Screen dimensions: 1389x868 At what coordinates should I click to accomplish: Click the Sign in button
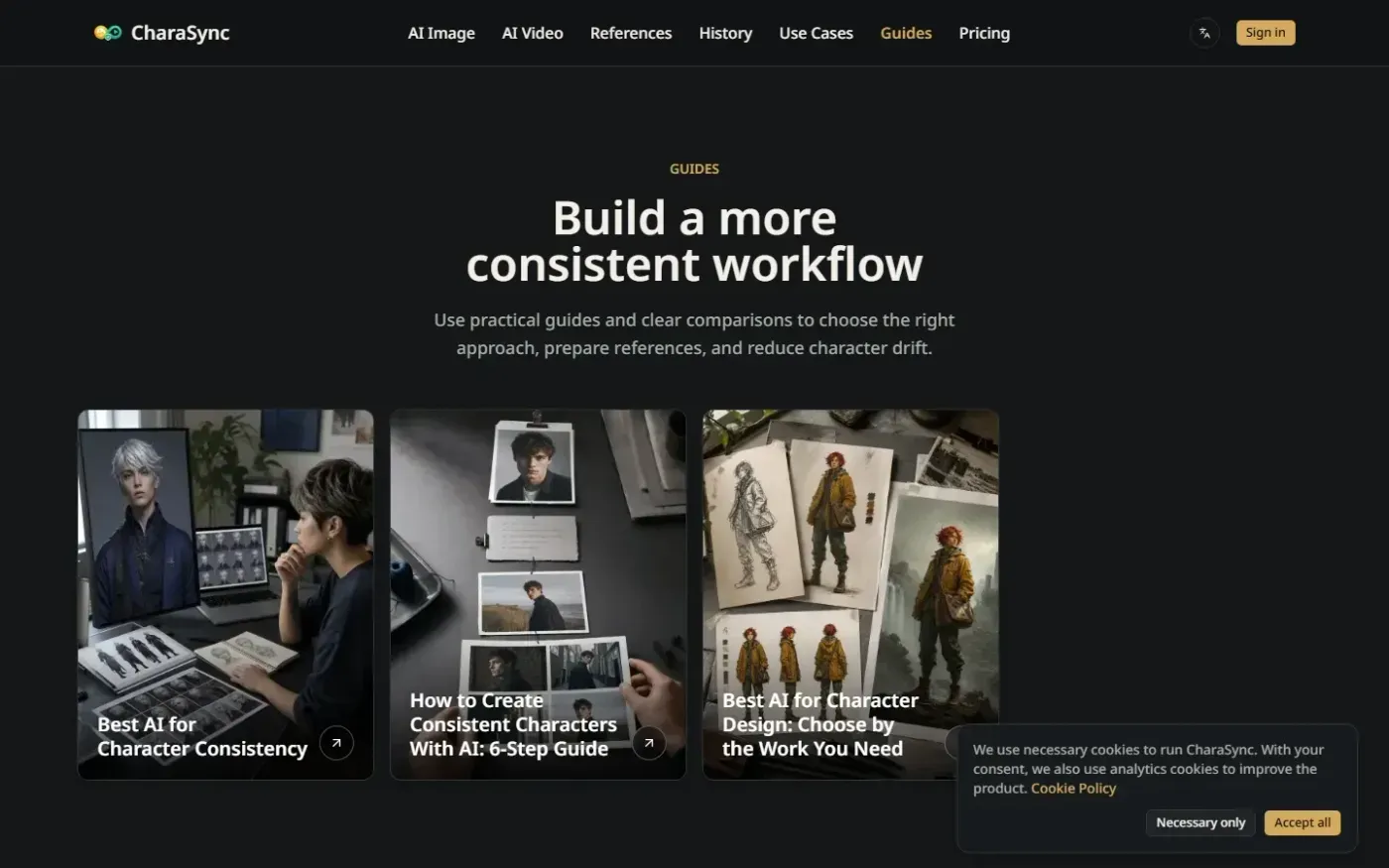click(1265, 33)
